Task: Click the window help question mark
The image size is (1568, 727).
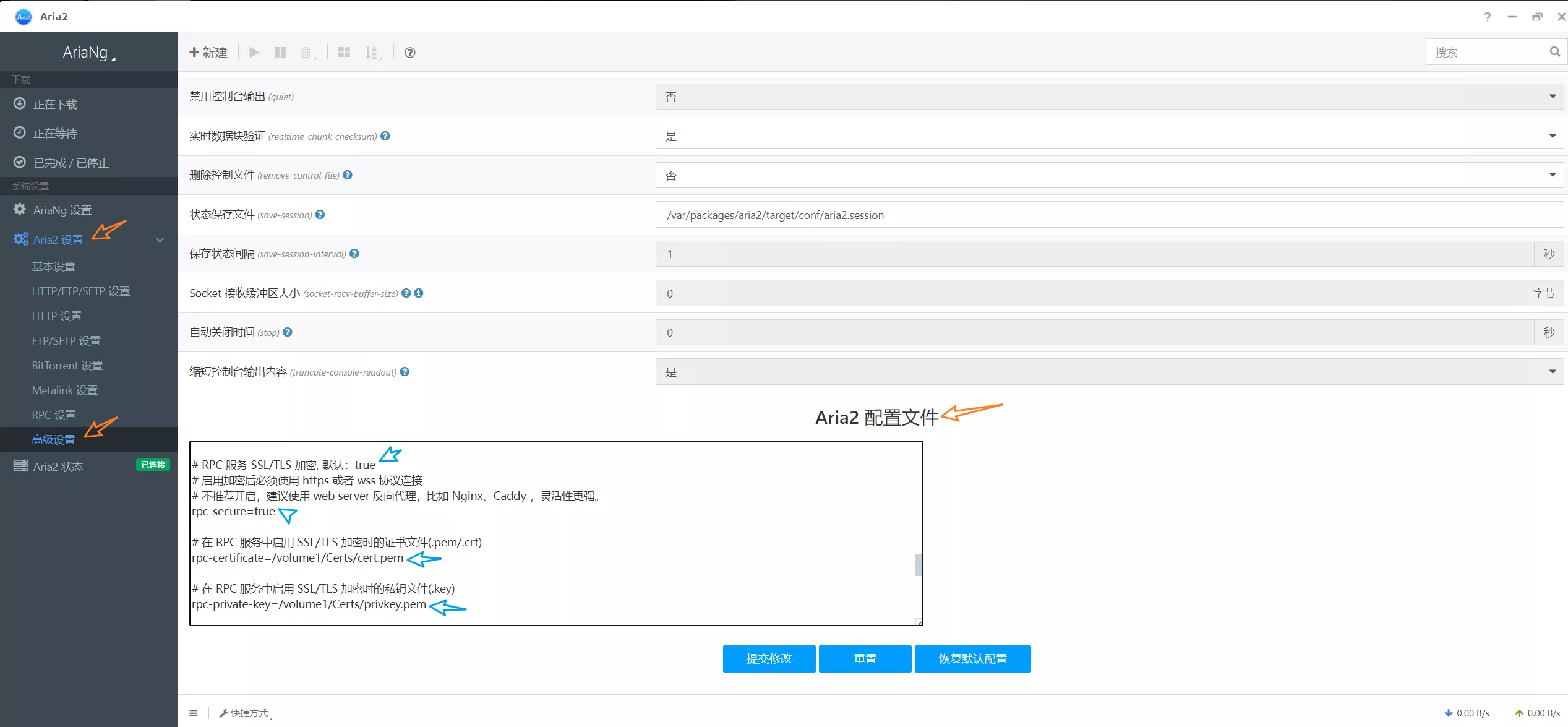Action: point(1488,17)
